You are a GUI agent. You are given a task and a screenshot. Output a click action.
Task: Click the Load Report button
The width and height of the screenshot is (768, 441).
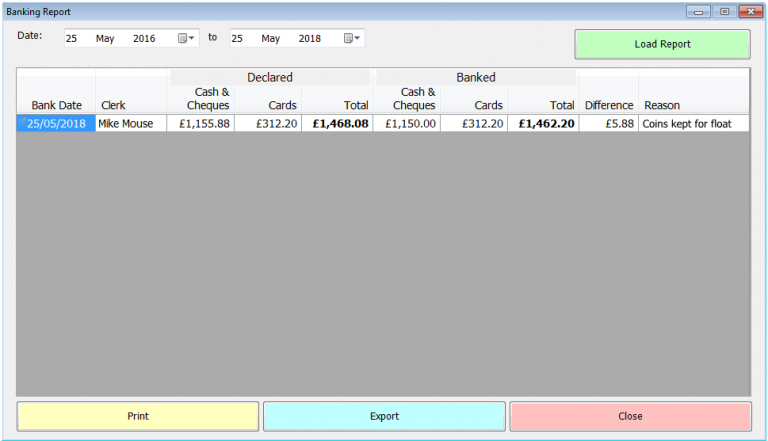pos(662,44)
